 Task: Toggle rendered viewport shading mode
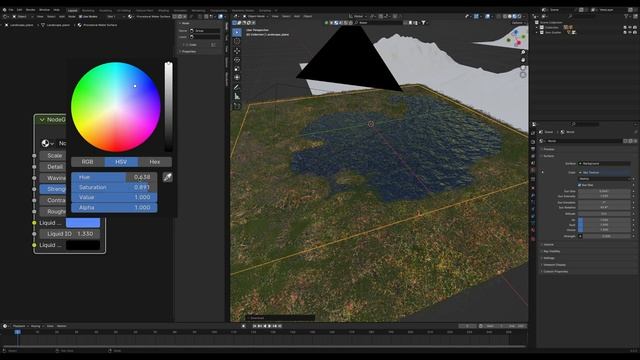(x=519, y=16)
